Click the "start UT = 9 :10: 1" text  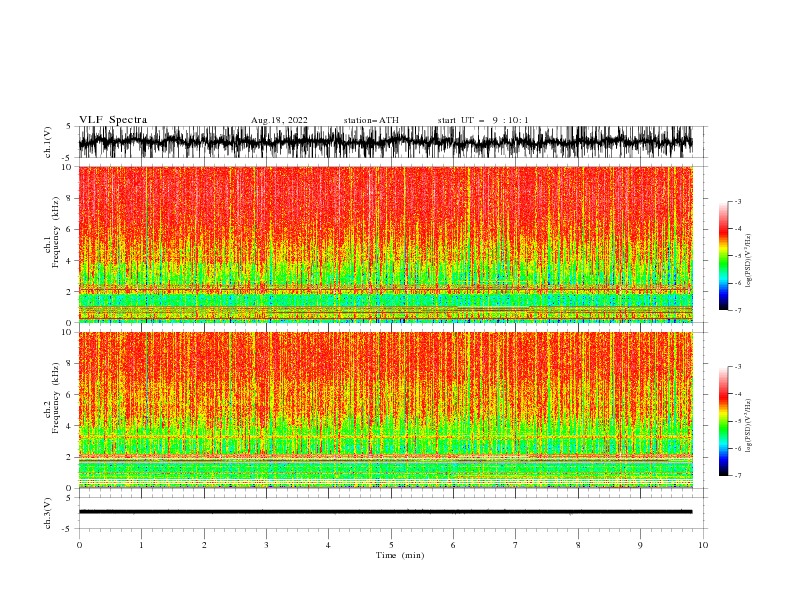pyautogui.click(x=483, y=120)
